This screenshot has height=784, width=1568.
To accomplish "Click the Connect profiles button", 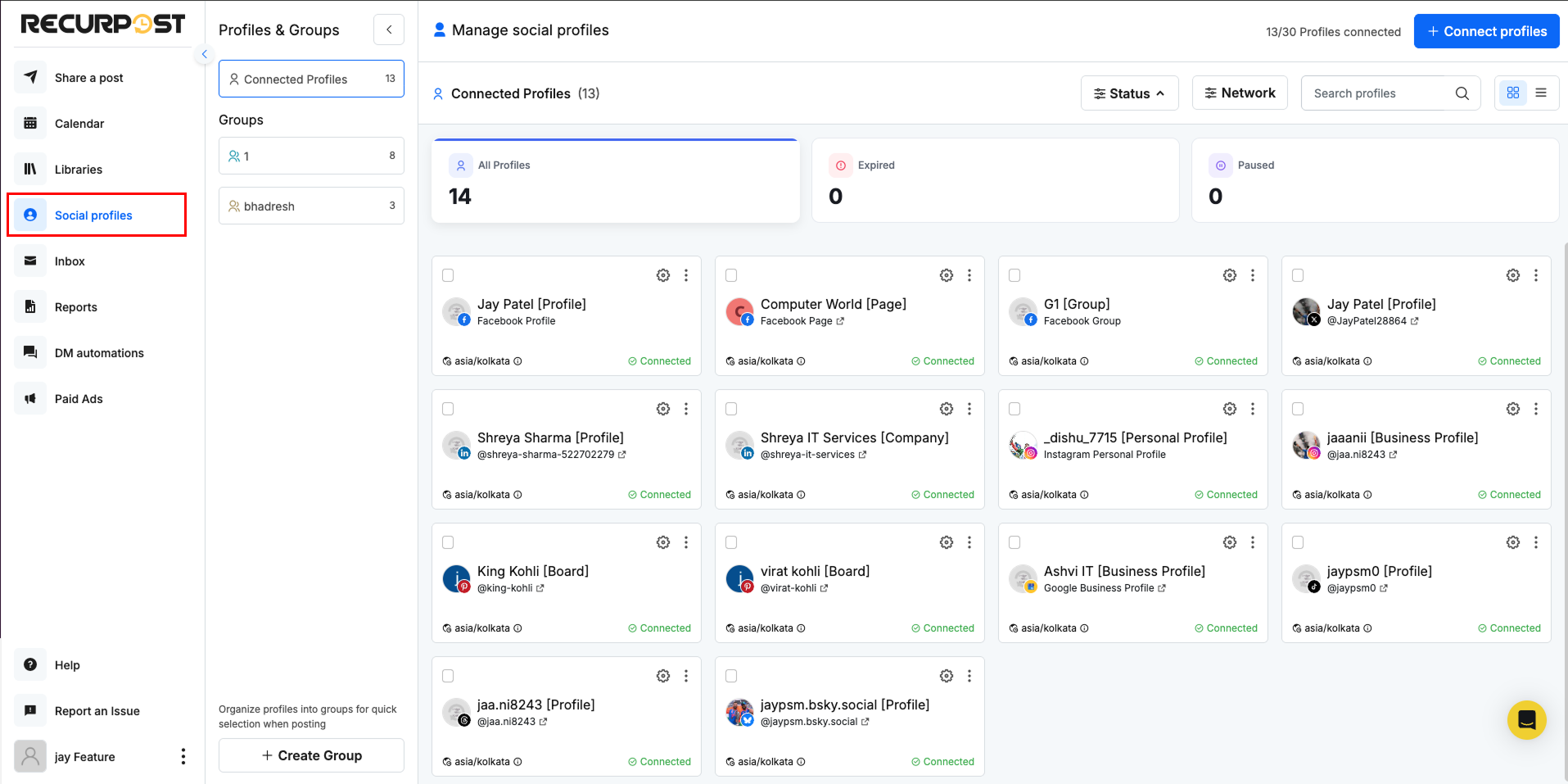I will coord(1486,31).
